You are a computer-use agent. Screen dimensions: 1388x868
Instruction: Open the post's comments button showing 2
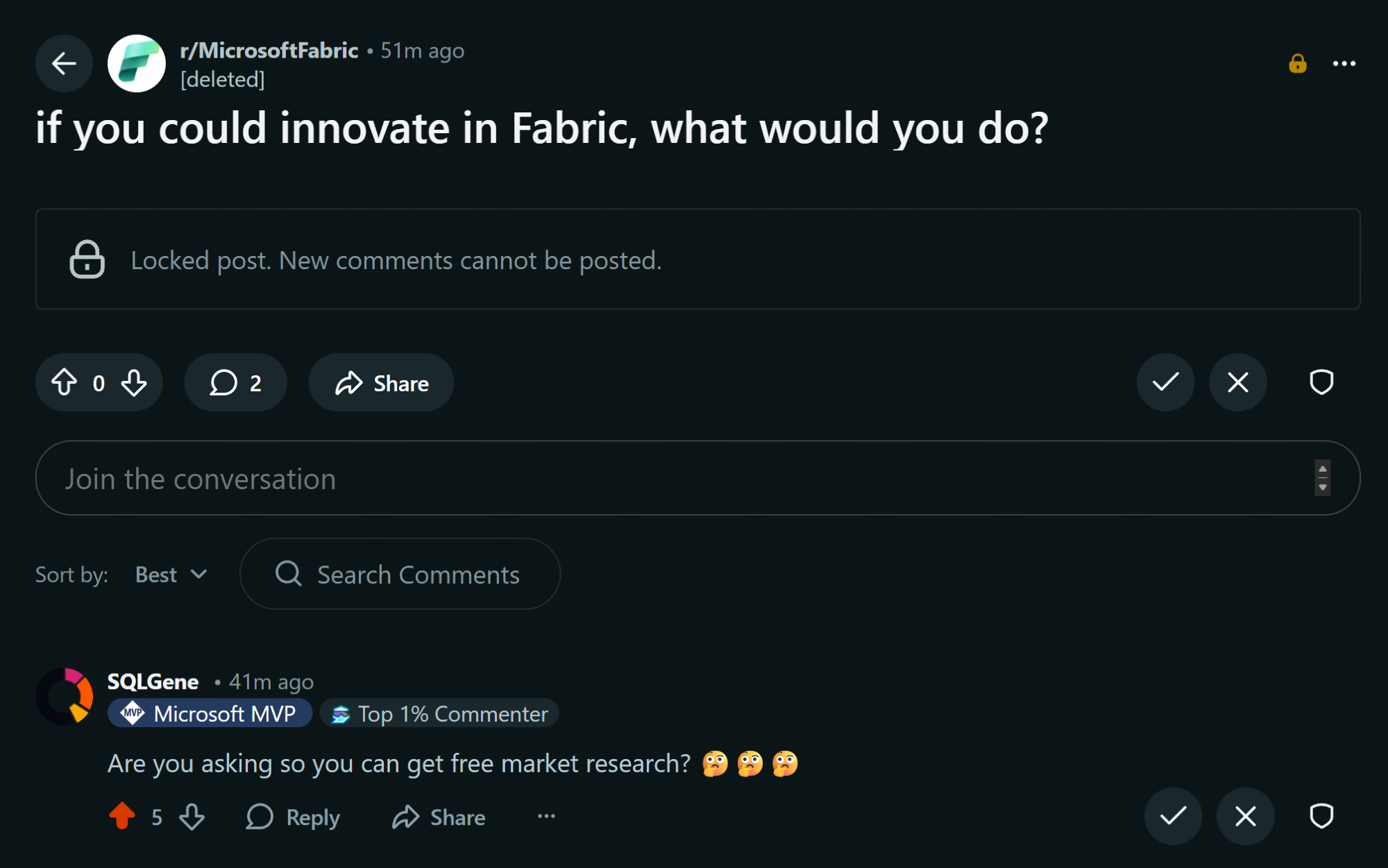[235, 382]
